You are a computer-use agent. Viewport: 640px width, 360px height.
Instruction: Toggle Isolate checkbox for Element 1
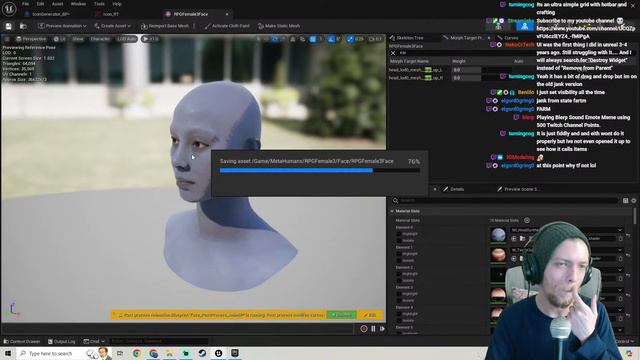pos(399,260)
